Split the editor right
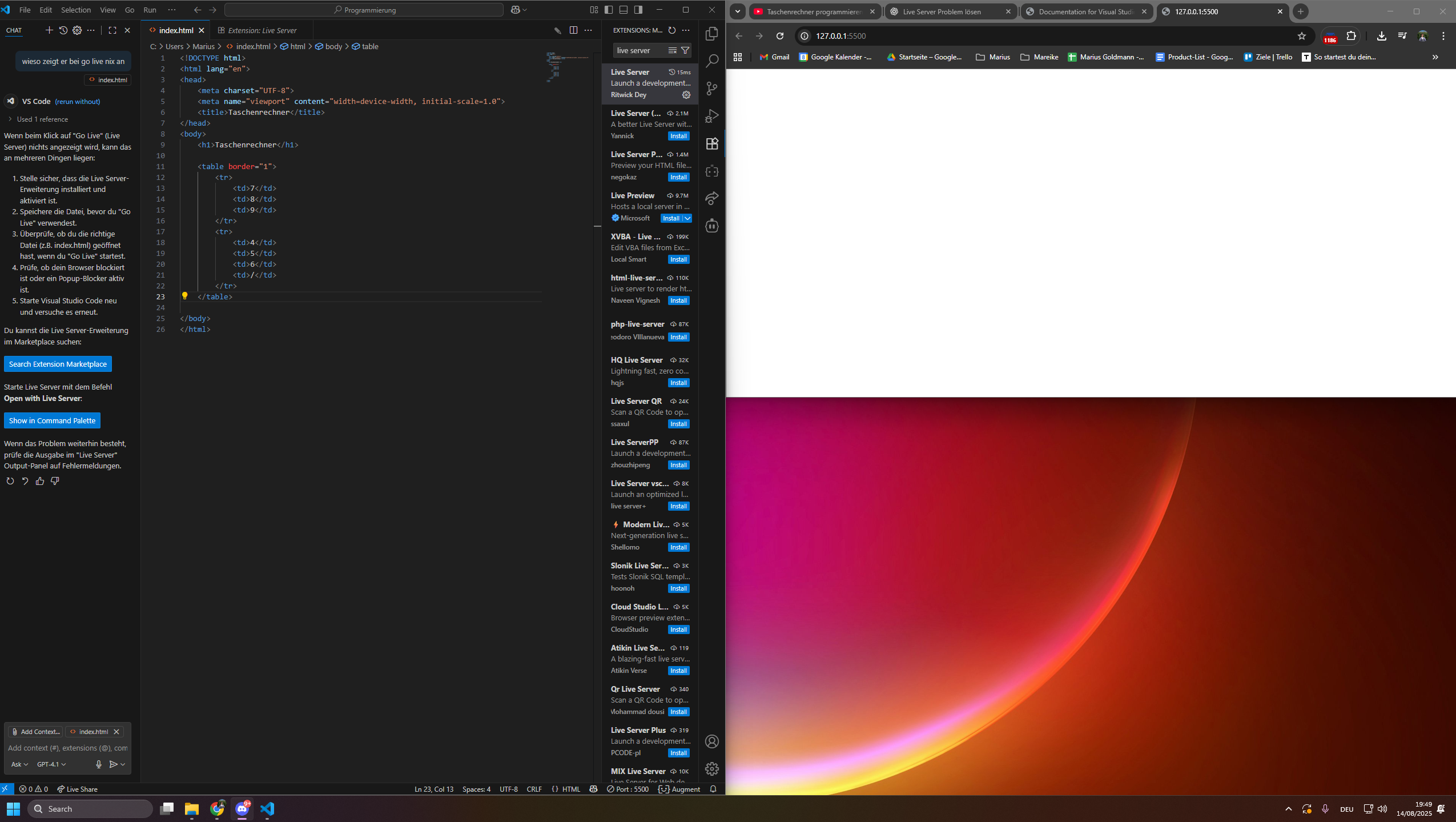 [x=573, y=30]
